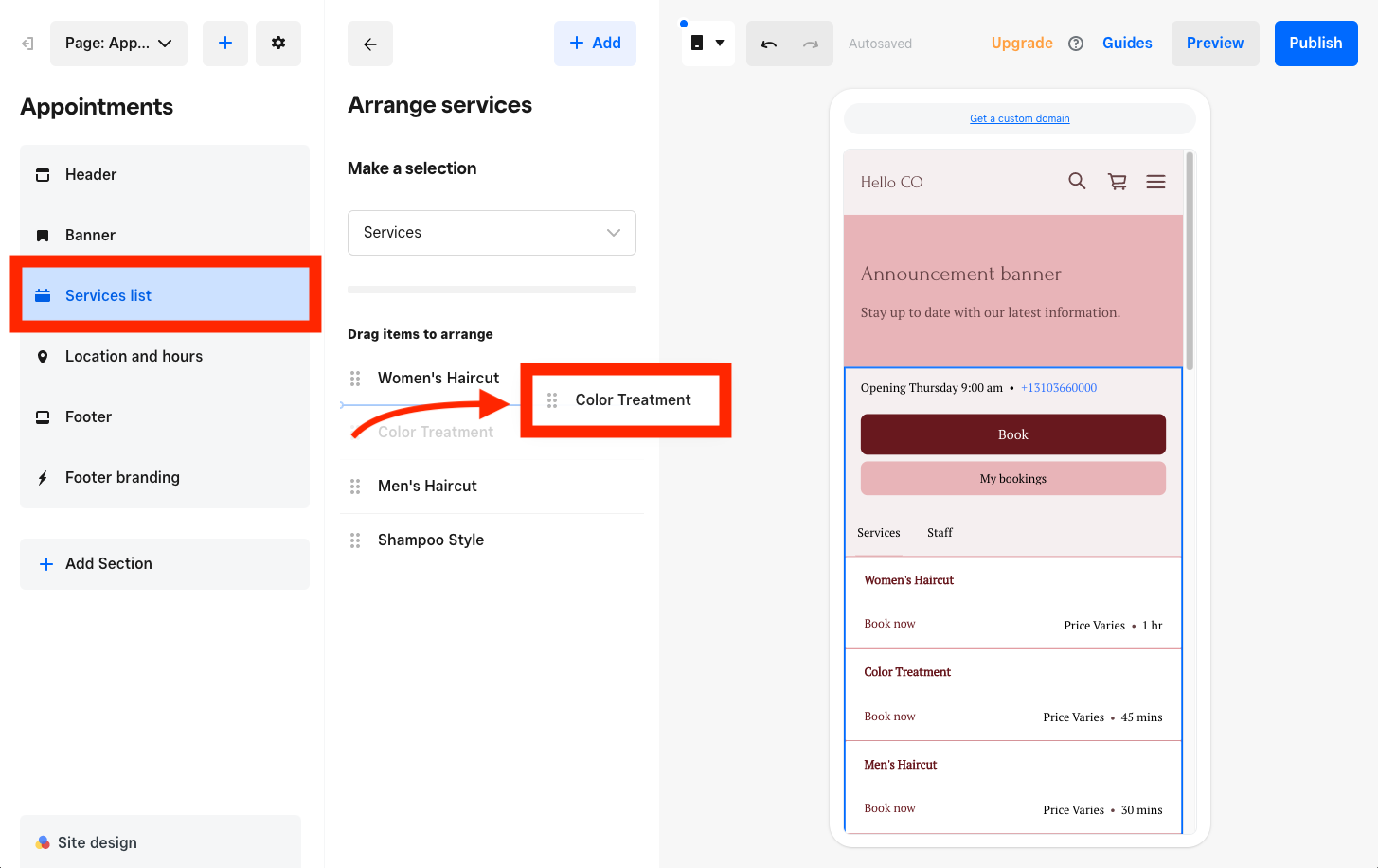This screenshot has height=868, width=1378.
Task: Open the Page: App... dropdown
Action: pos(118,44)
